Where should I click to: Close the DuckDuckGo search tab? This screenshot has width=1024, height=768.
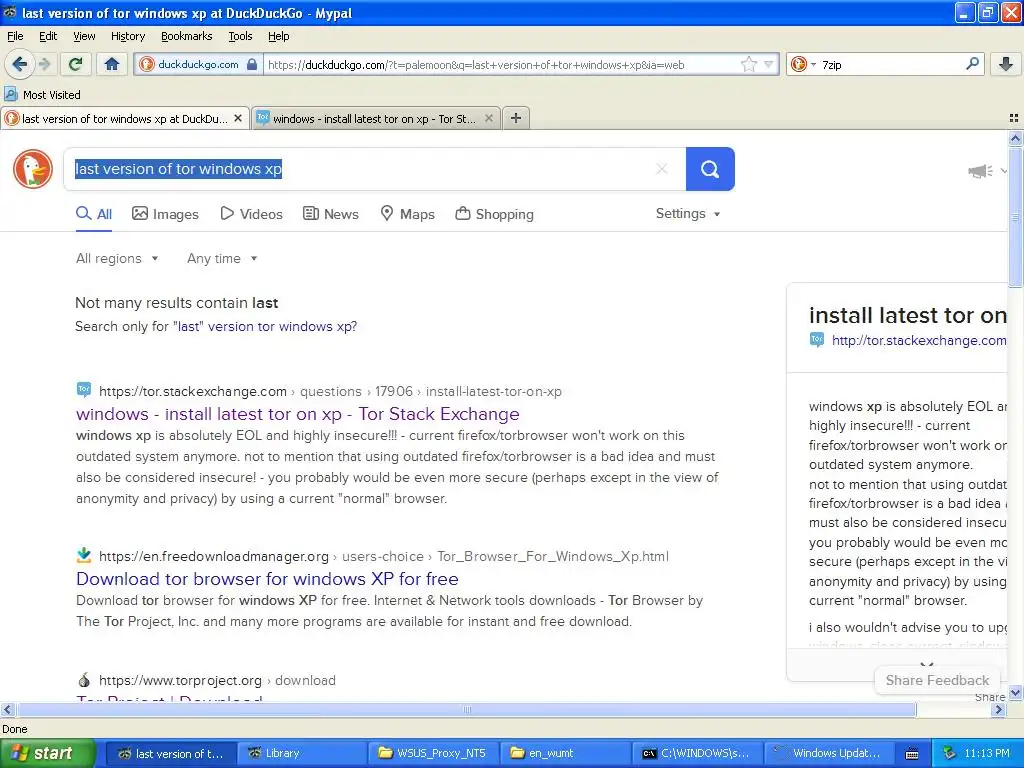(x=238, y=119)
